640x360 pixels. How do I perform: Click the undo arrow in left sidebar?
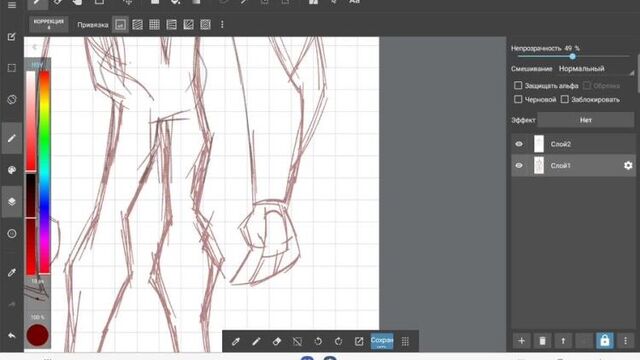point(12,336)
